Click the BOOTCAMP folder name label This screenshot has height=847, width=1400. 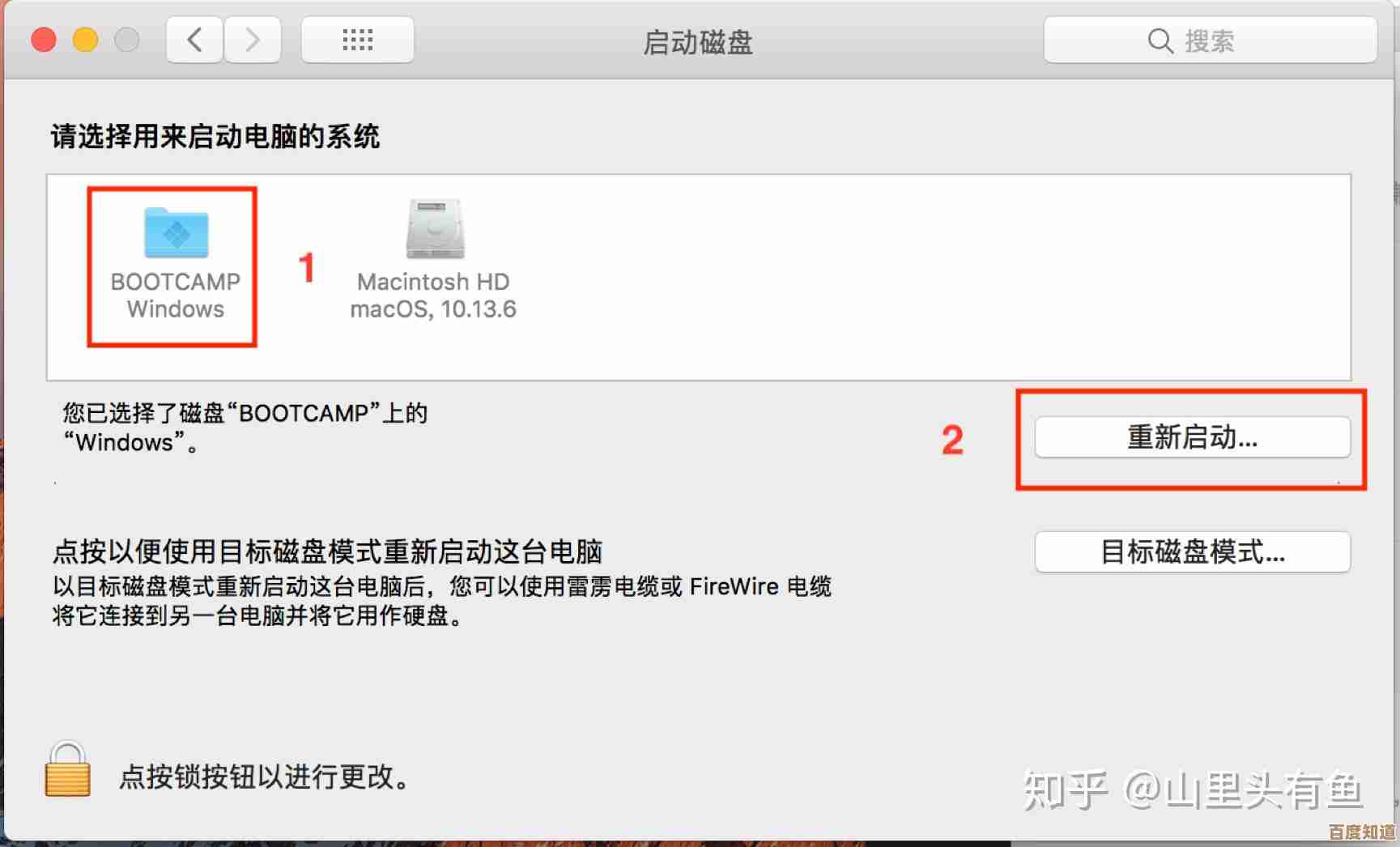tap(176, 282)
